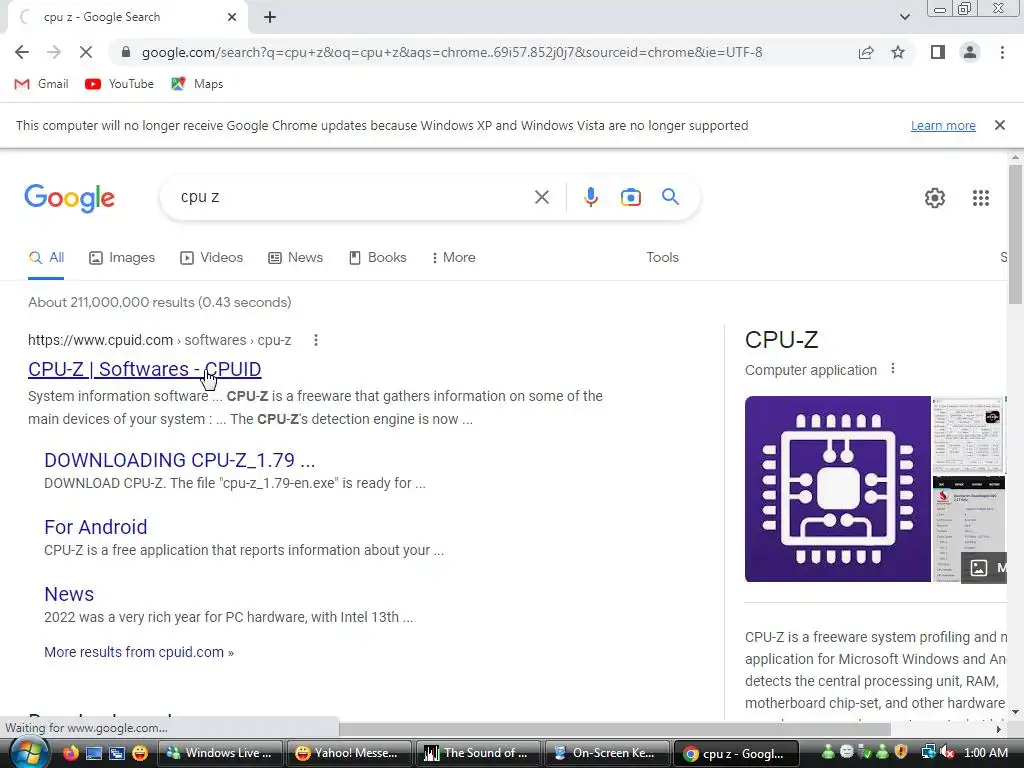Switch to Books results
Image resolution: width=1024 pixels, height=768 pixels.
378,257
